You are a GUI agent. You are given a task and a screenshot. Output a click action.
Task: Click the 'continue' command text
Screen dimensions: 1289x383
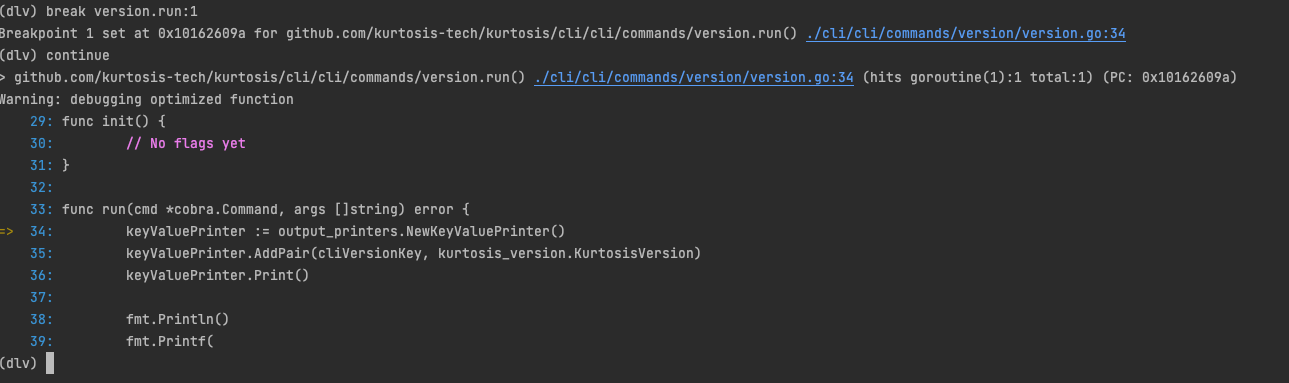[x=78, y=55]
